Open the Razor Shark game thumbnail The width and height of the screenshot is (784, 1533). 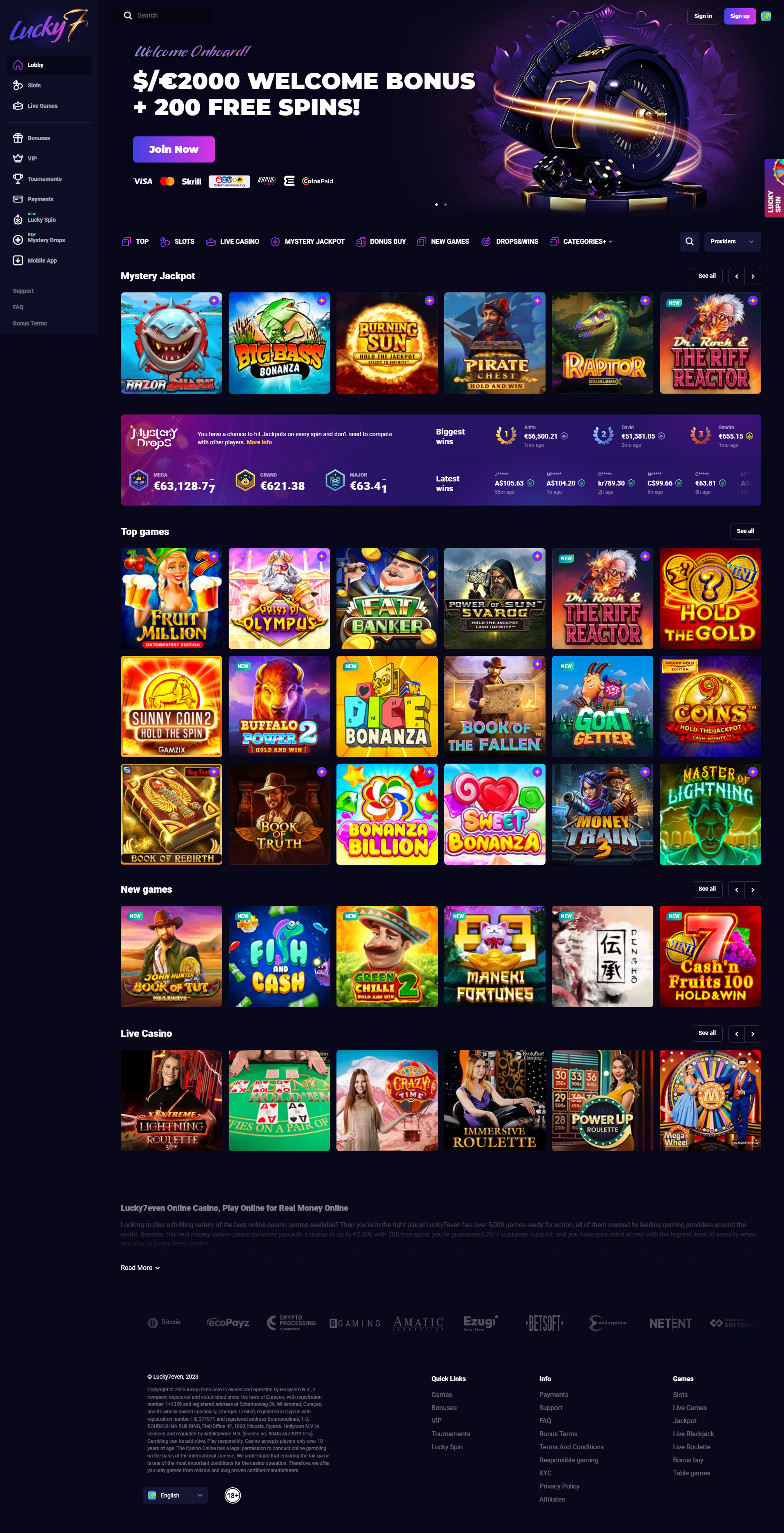[171, 343]
